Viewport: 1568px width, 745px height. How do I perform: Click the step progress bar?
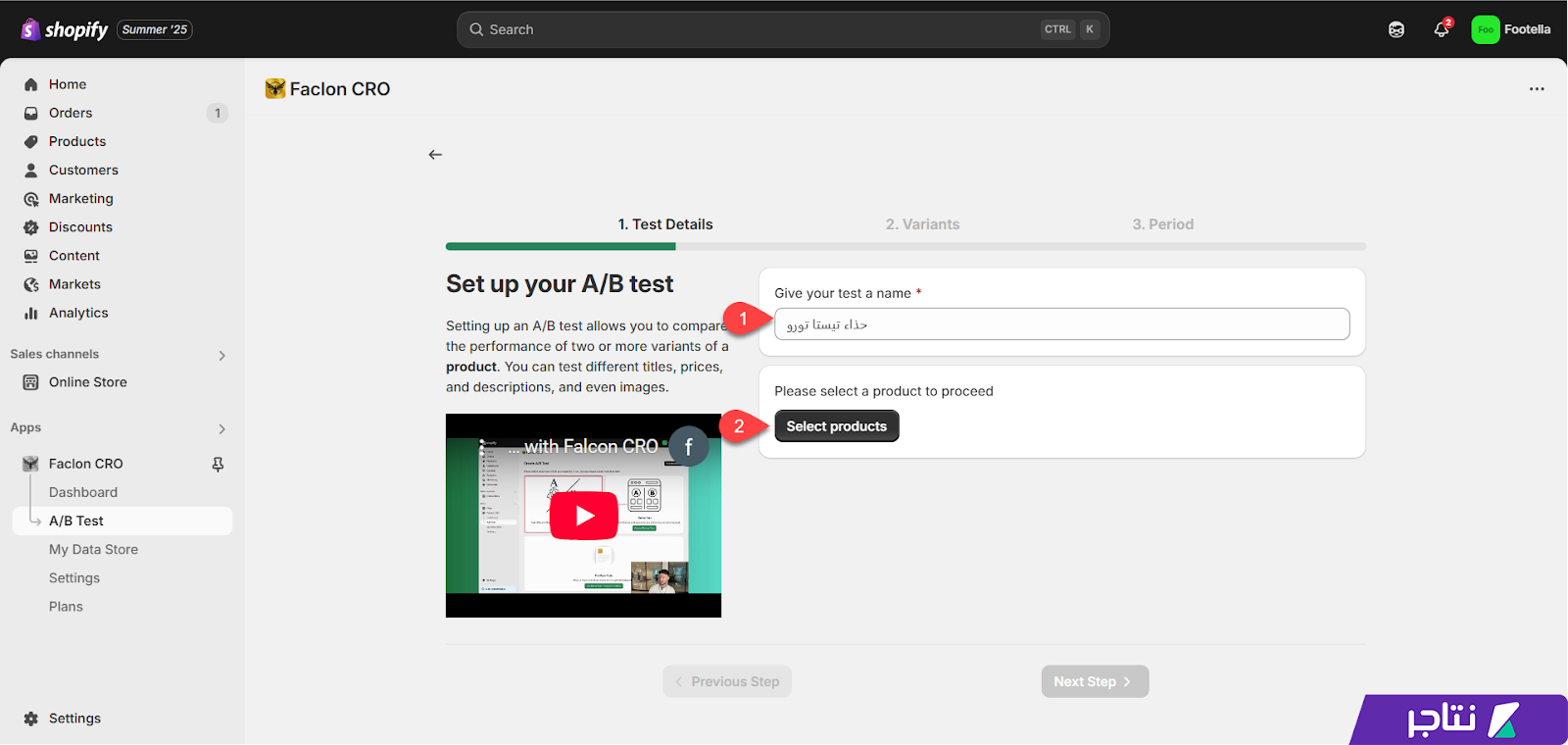click(x=906, y=247)
